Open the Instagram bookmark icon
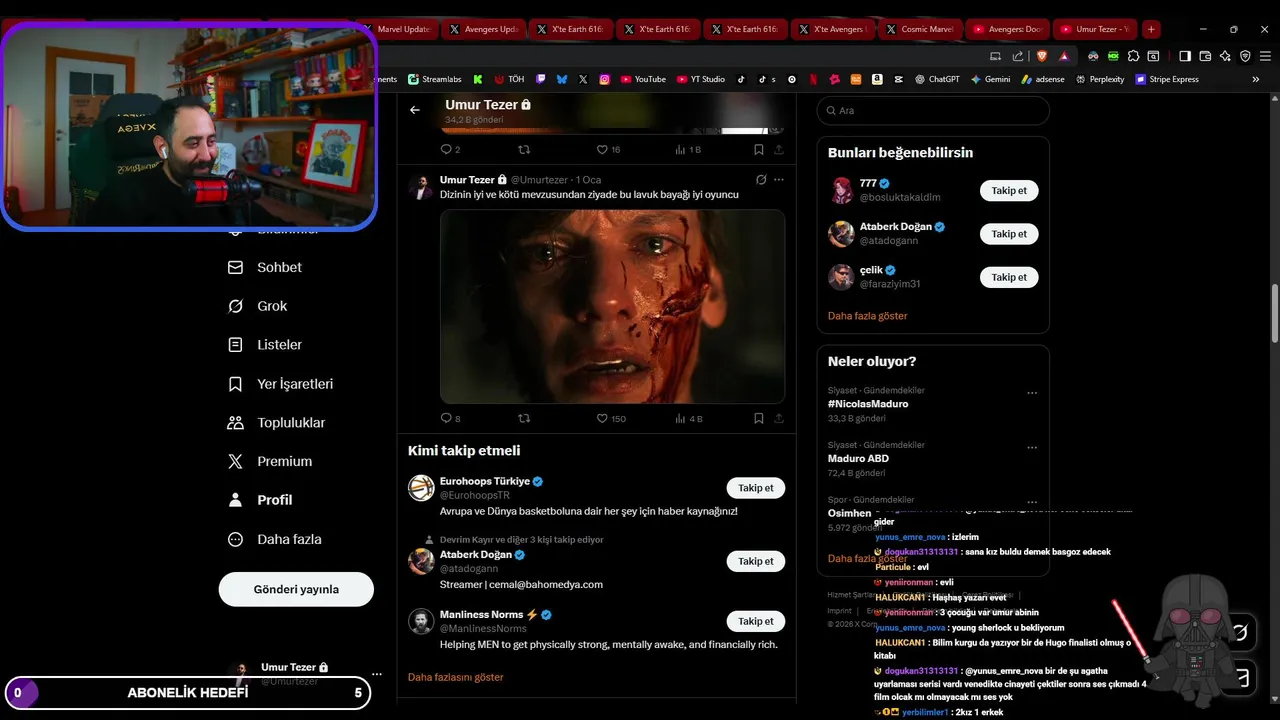The width and height of the screenshot is (1280, 720). pos(605,79)
